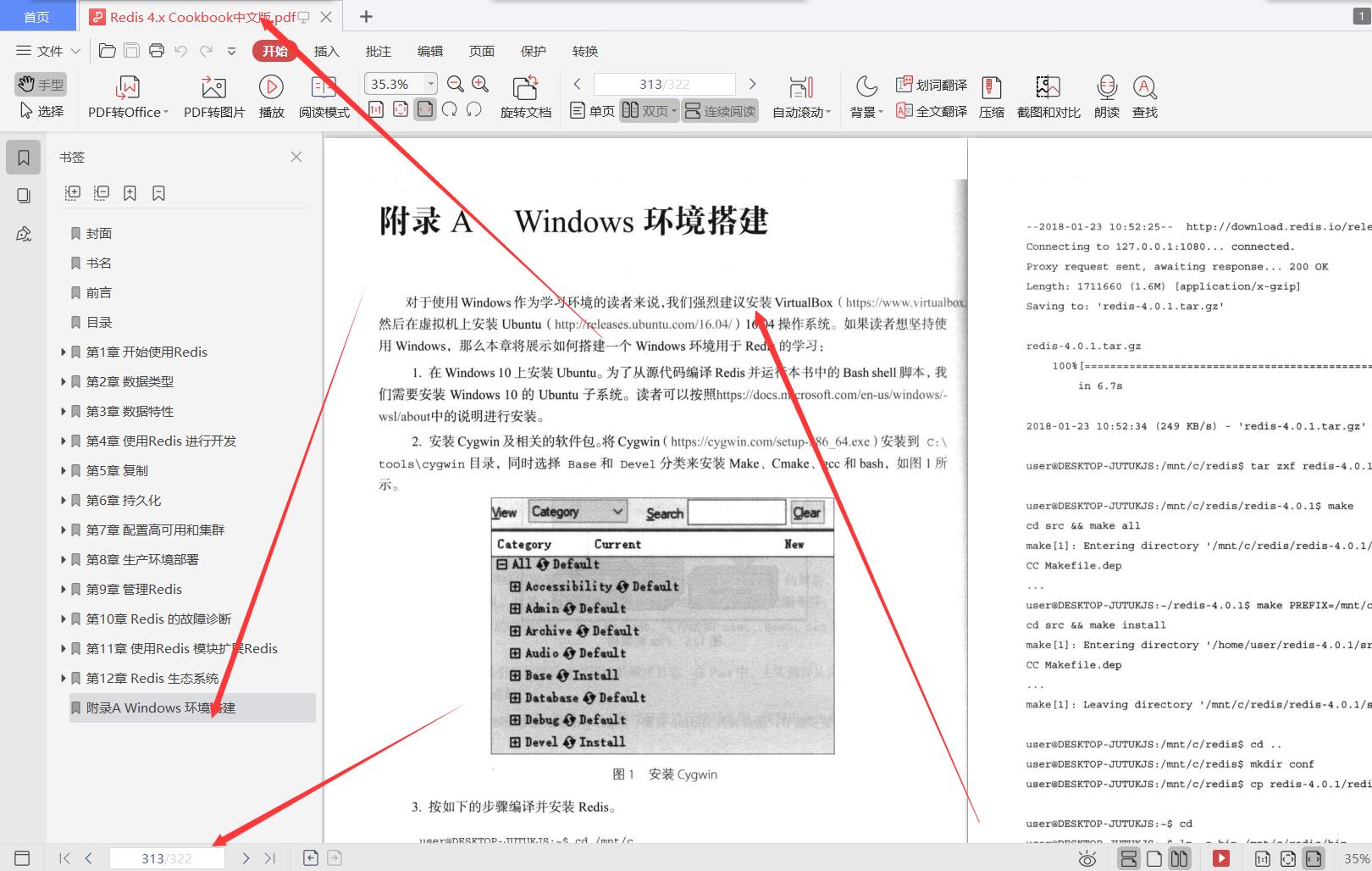The width and height of the screenshot is (1372, 871).
Task: Click the redo arrow in quick toolbar
Action: pyautogui.click(x=206, y=51)
